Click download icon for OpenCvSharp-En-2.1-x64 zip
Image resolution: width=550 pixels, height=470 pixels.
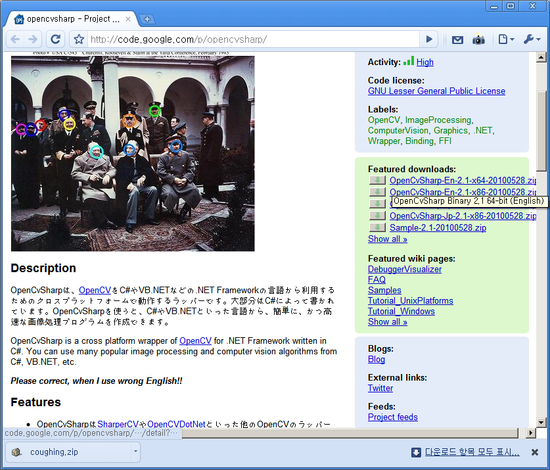tap(377, 180)
